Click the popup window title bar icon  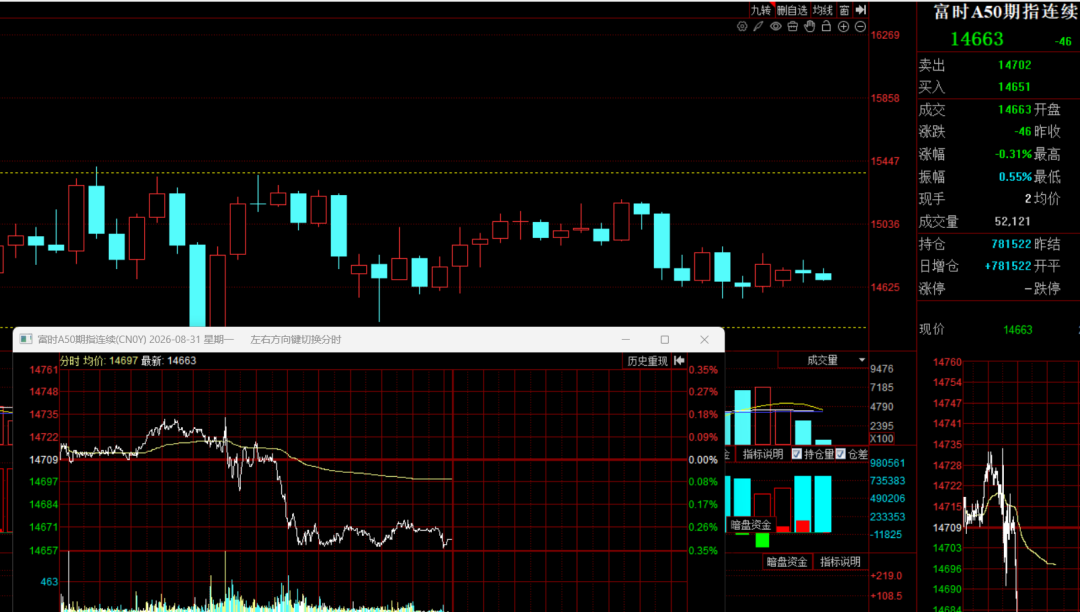coord(25,339)
